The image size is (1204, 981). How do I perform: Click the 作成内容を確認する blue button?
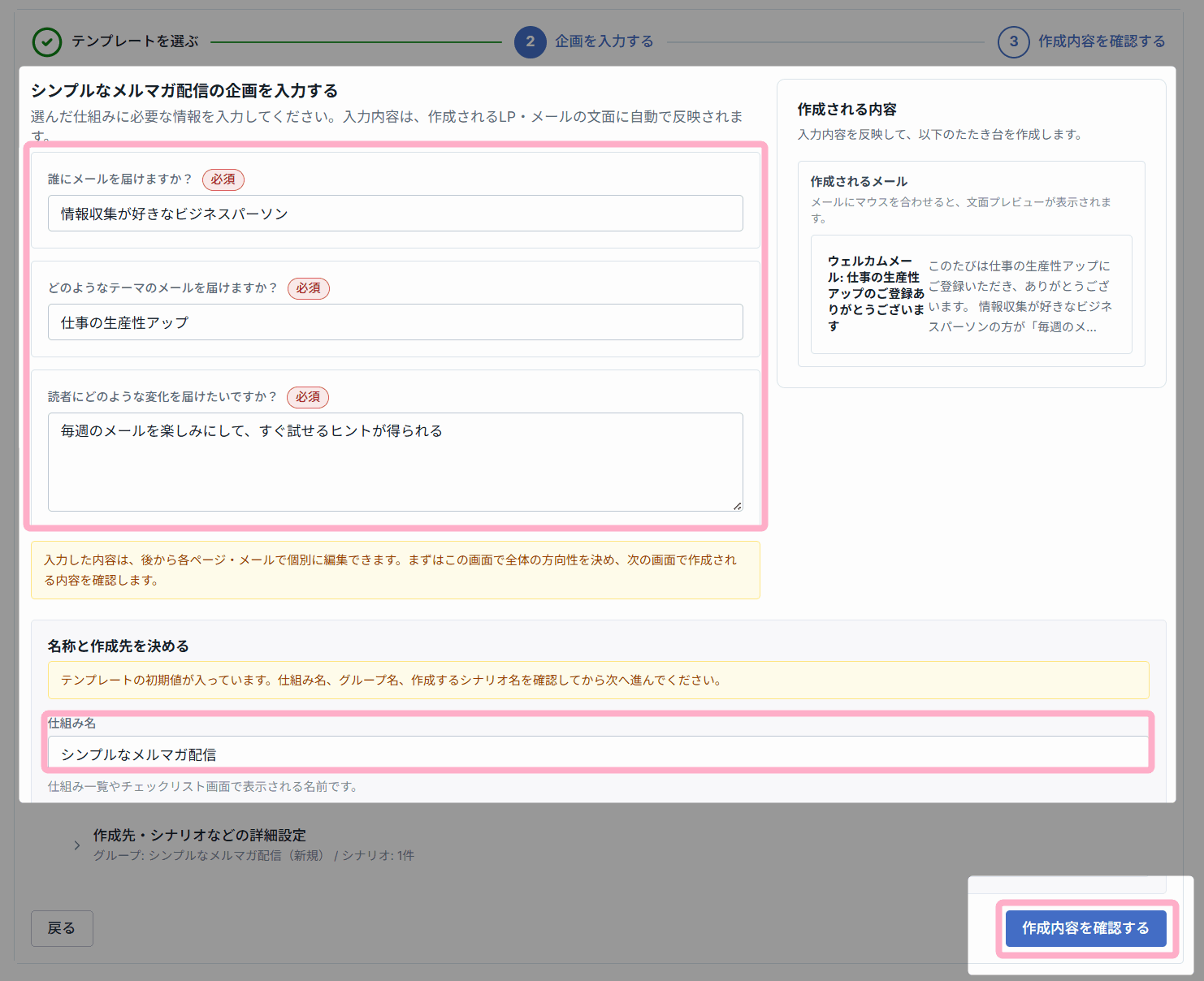click(x=1085, y=928)
